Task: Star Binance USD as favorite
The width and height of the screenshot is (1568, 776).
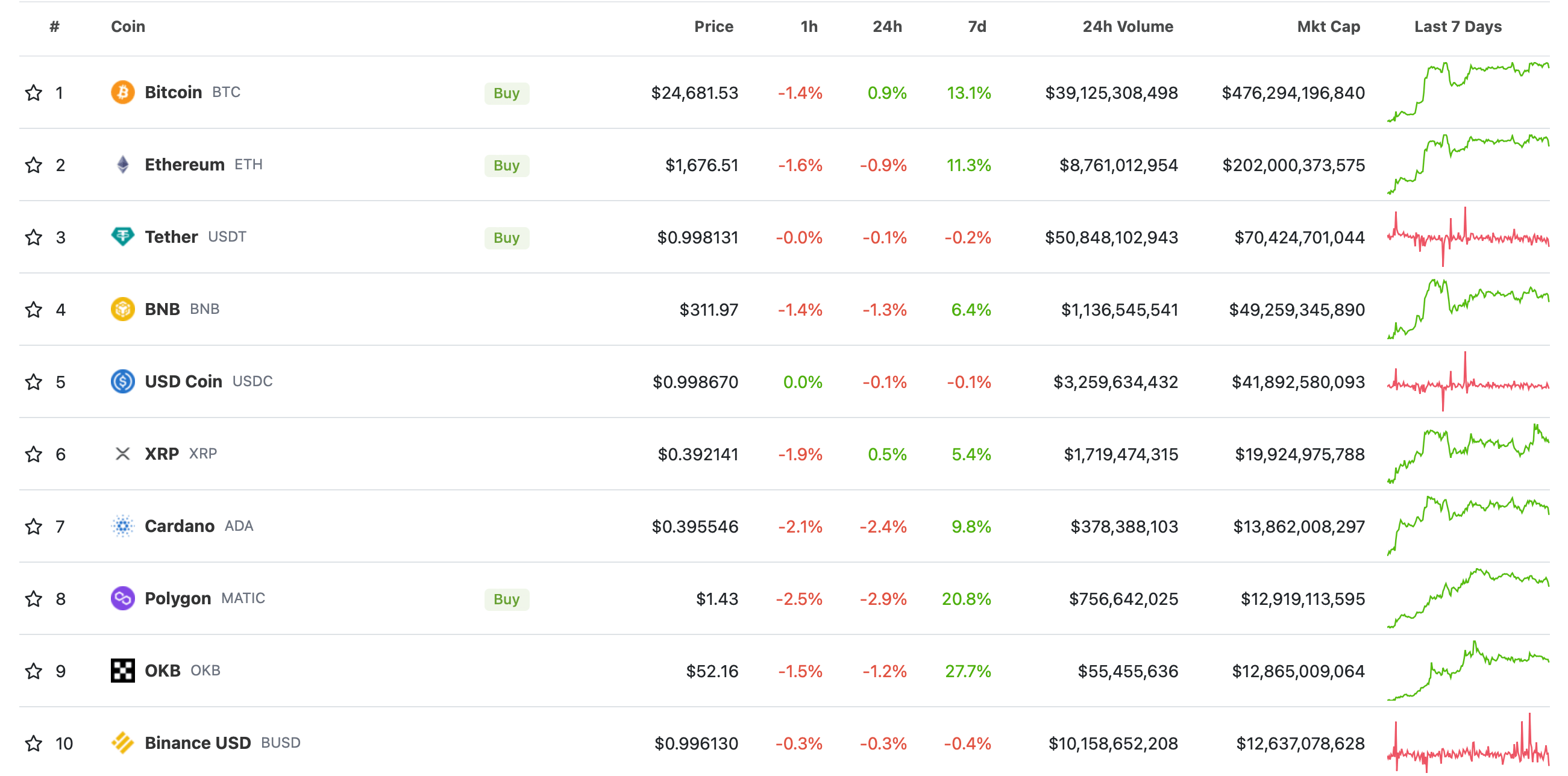Action: [34, 743]
